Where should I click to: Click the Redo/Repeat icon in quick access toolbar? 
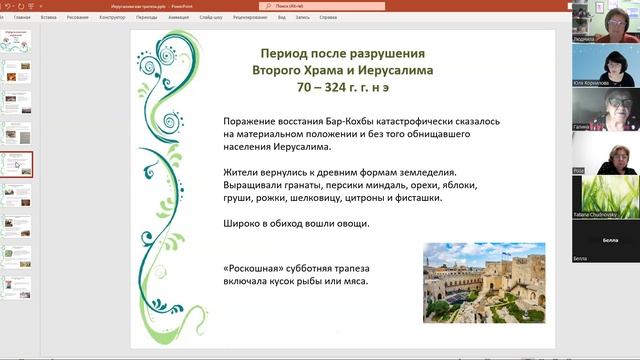tap(21, 6)
